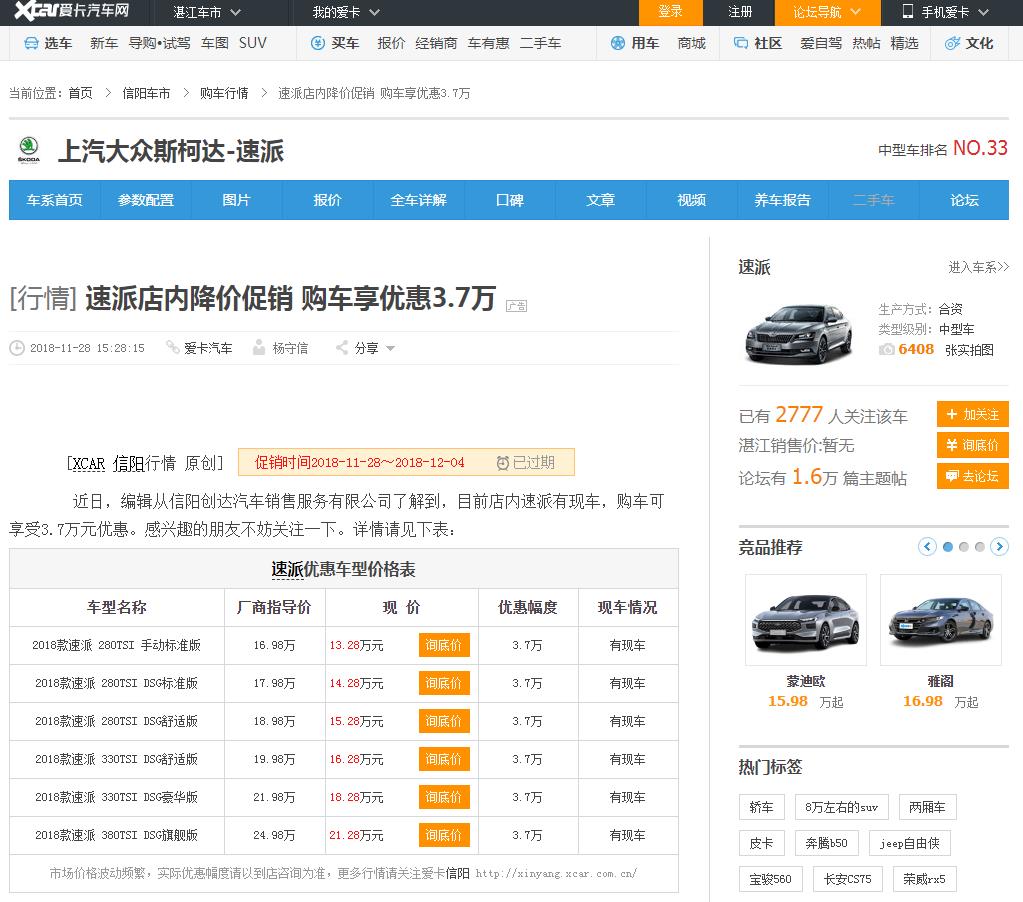
Task: Go to the 报价 tab in blue bar
Action: 328,200
